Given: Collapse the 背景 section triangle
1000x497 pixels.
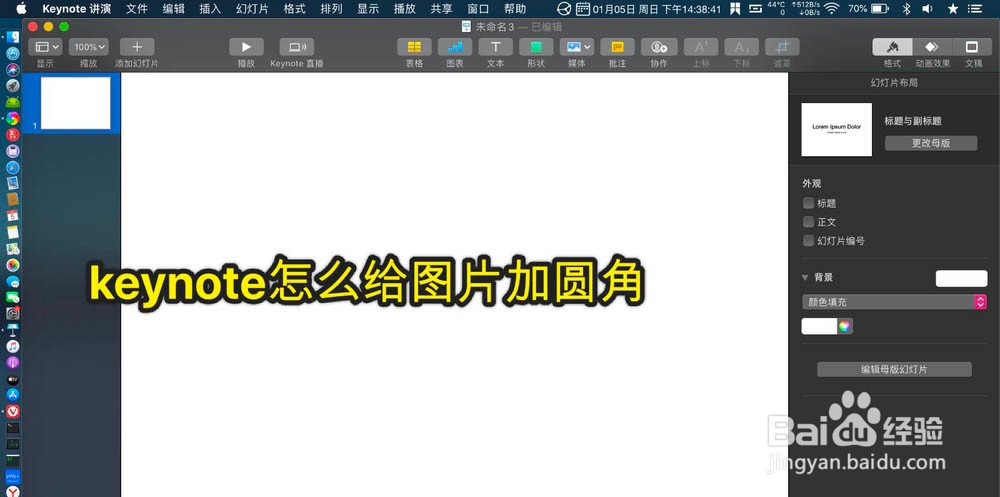Looking at the screenshot, I should point(805,278).
